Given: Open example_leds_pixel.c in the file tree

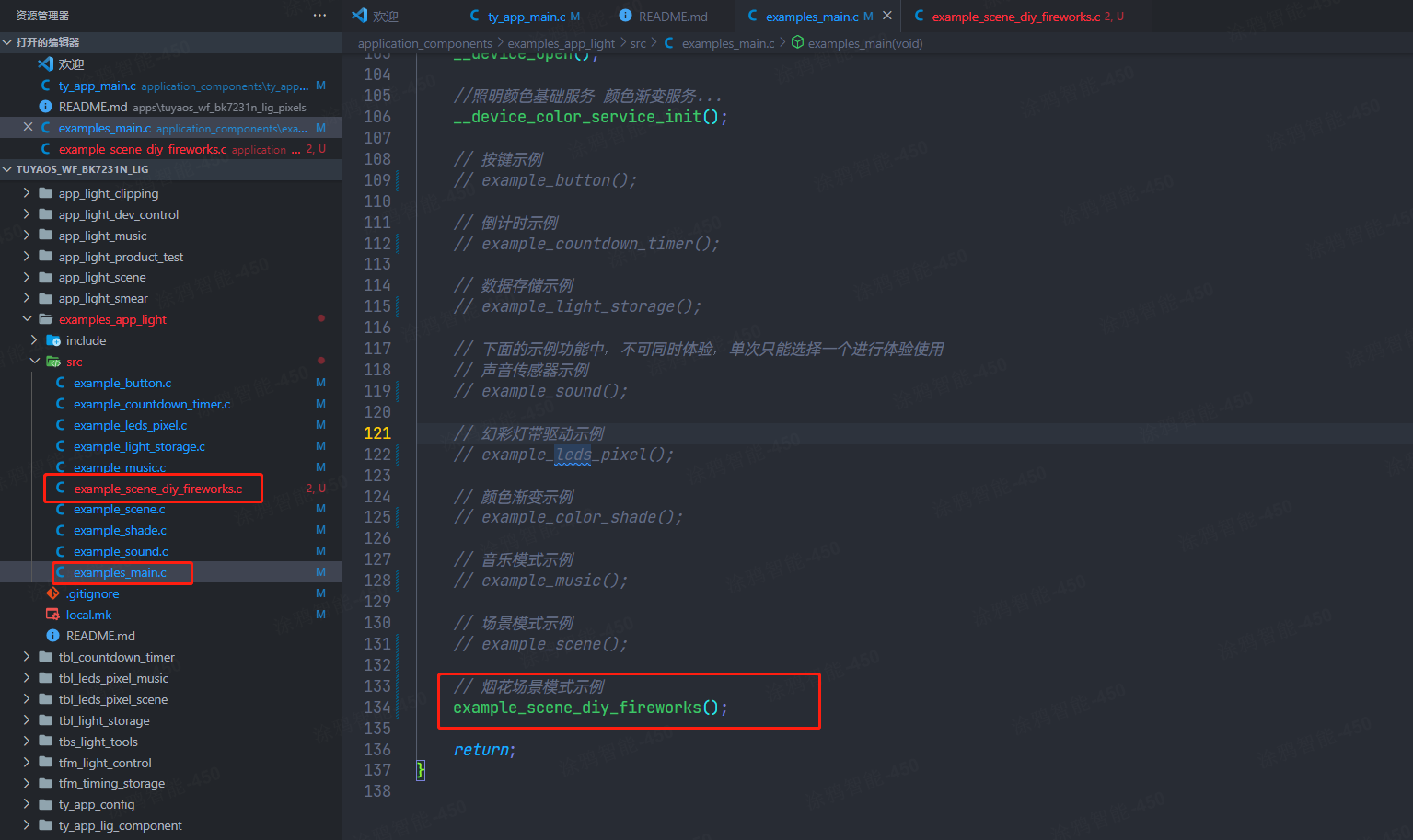Looking at the screenshot, I should point(130,425).
